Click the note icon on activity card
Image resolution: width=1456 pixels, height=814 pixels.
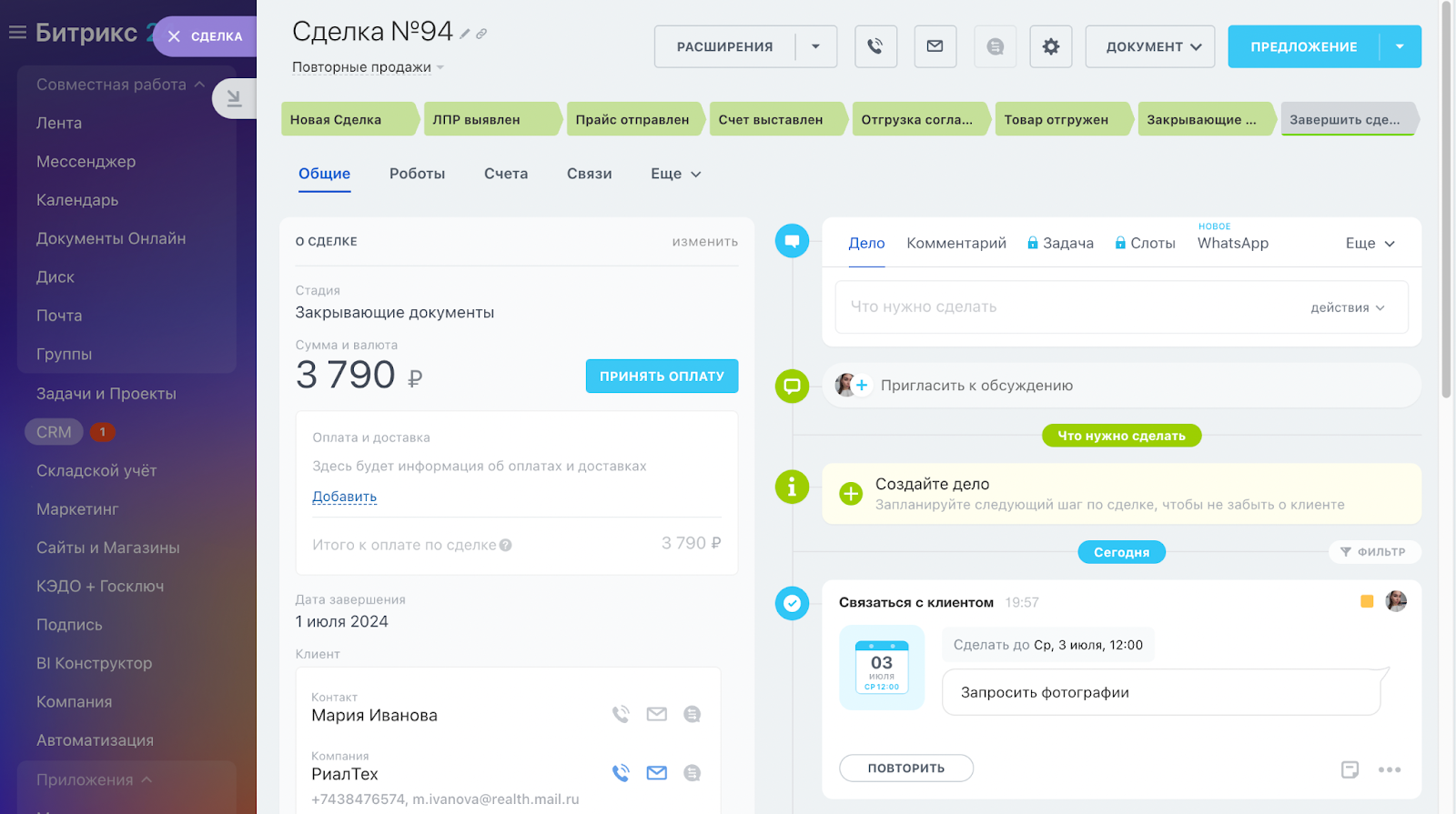click(x=1350, y=769)
